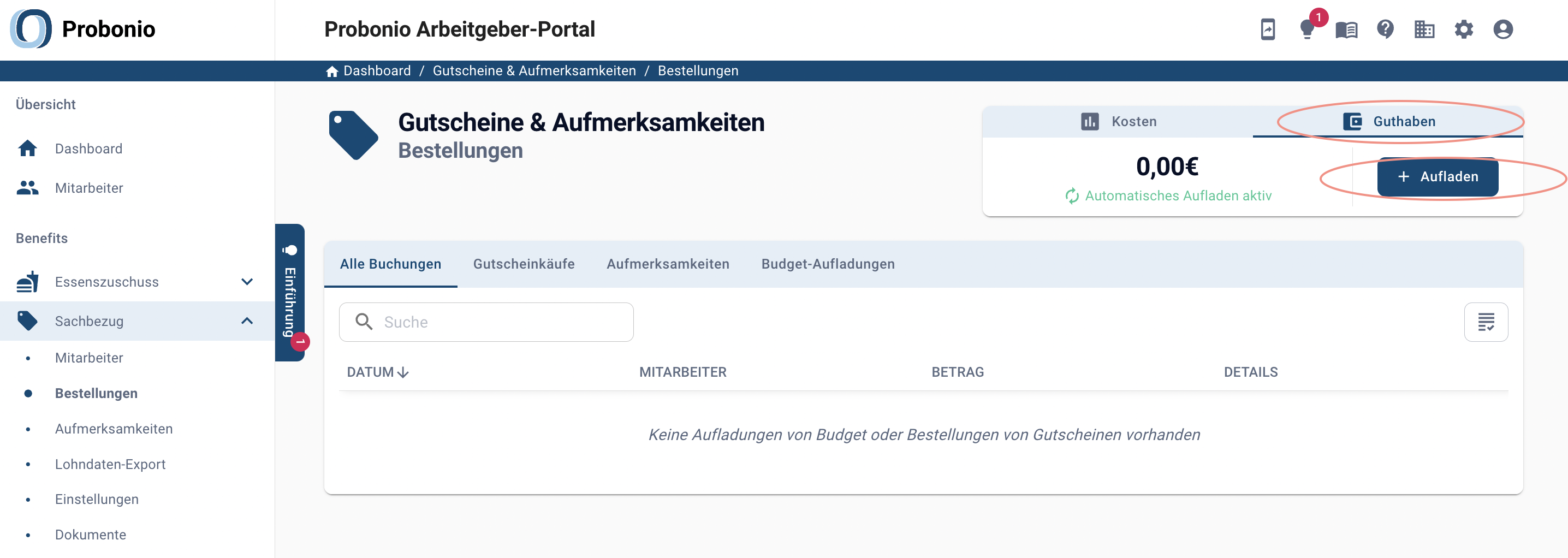Open the mobile app icon in header
The image size is (1568, 558).
coord(1268,29)
